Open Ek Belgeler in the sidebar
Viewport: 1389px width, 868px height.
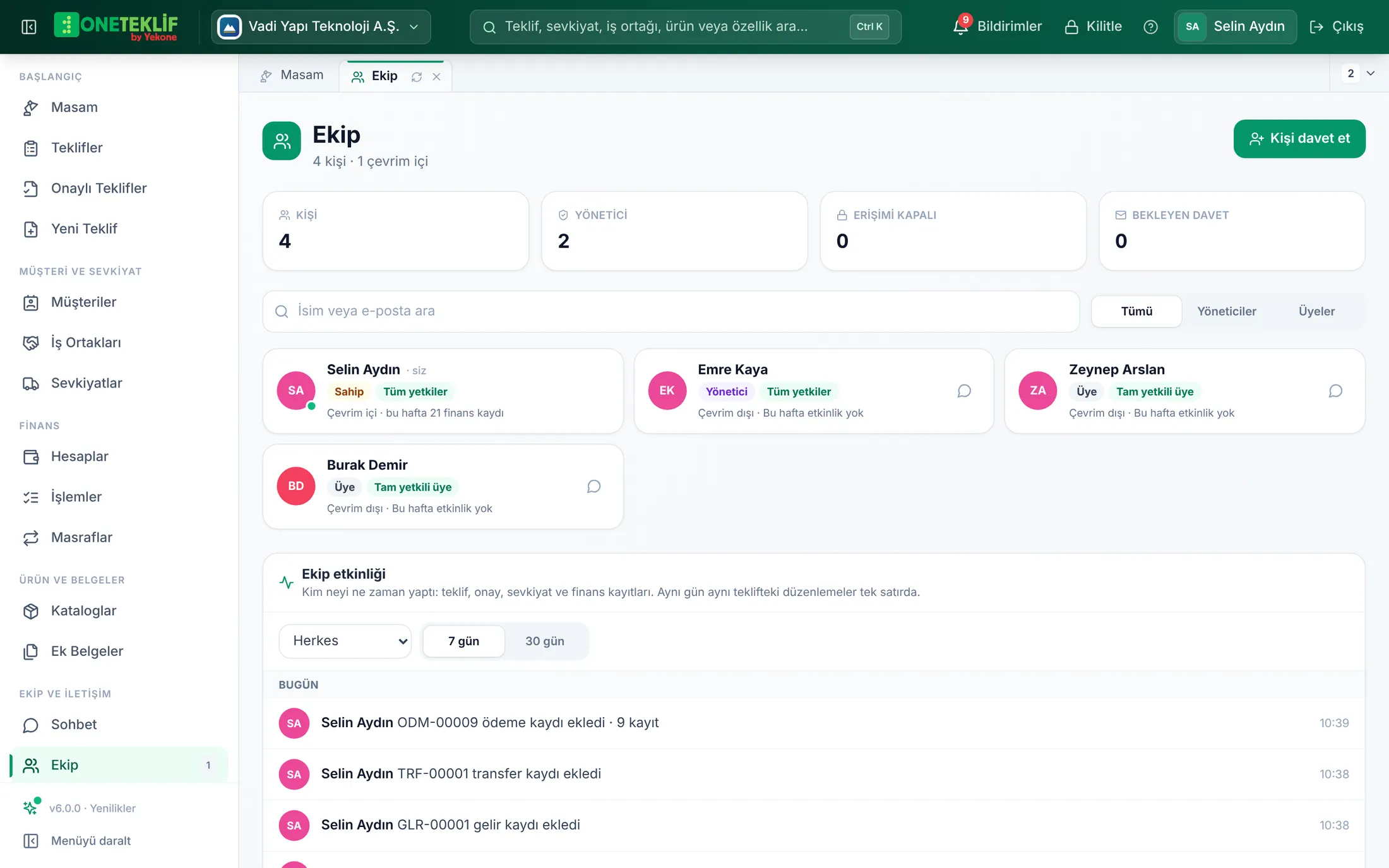pos(119,651)
